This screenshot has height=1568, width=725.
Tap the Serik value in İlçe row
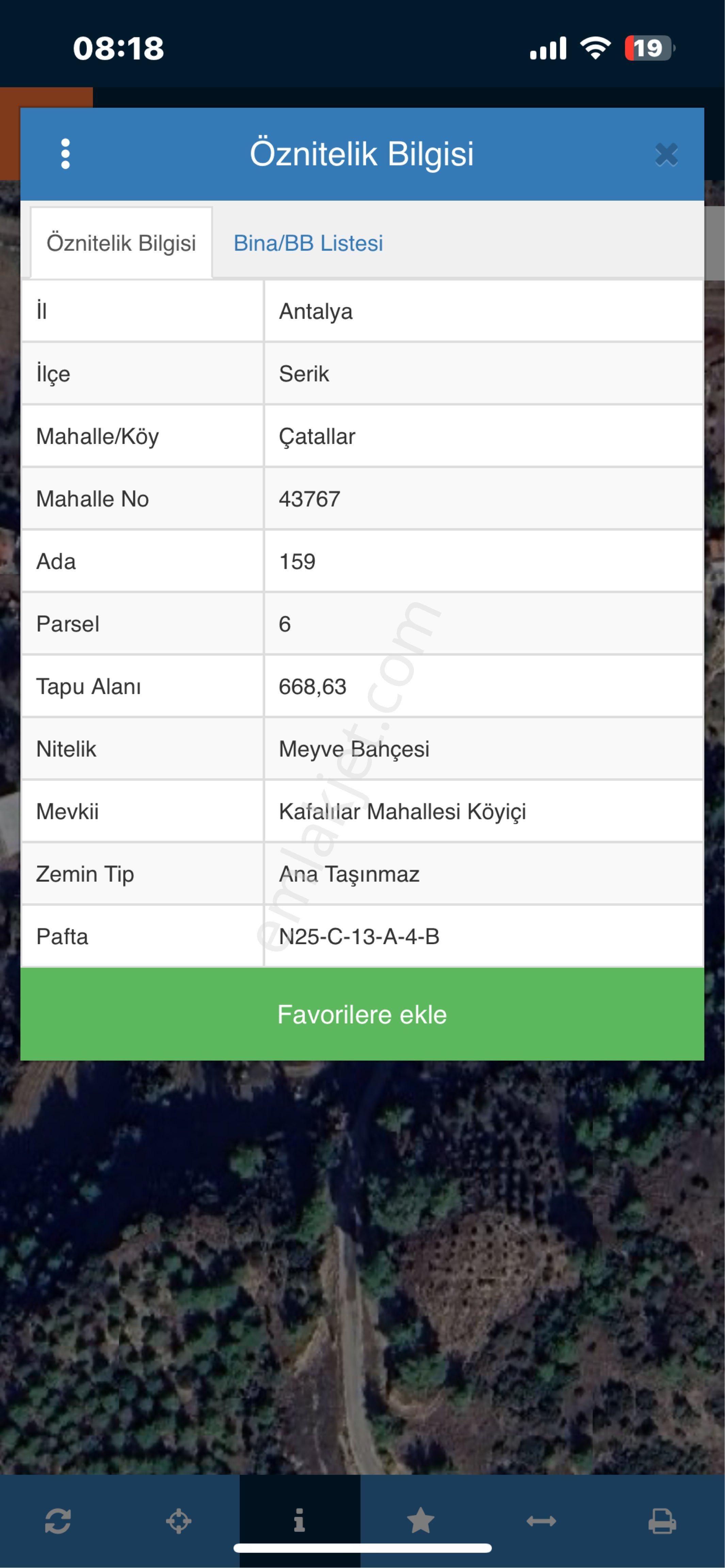click(x=303, y=374)
